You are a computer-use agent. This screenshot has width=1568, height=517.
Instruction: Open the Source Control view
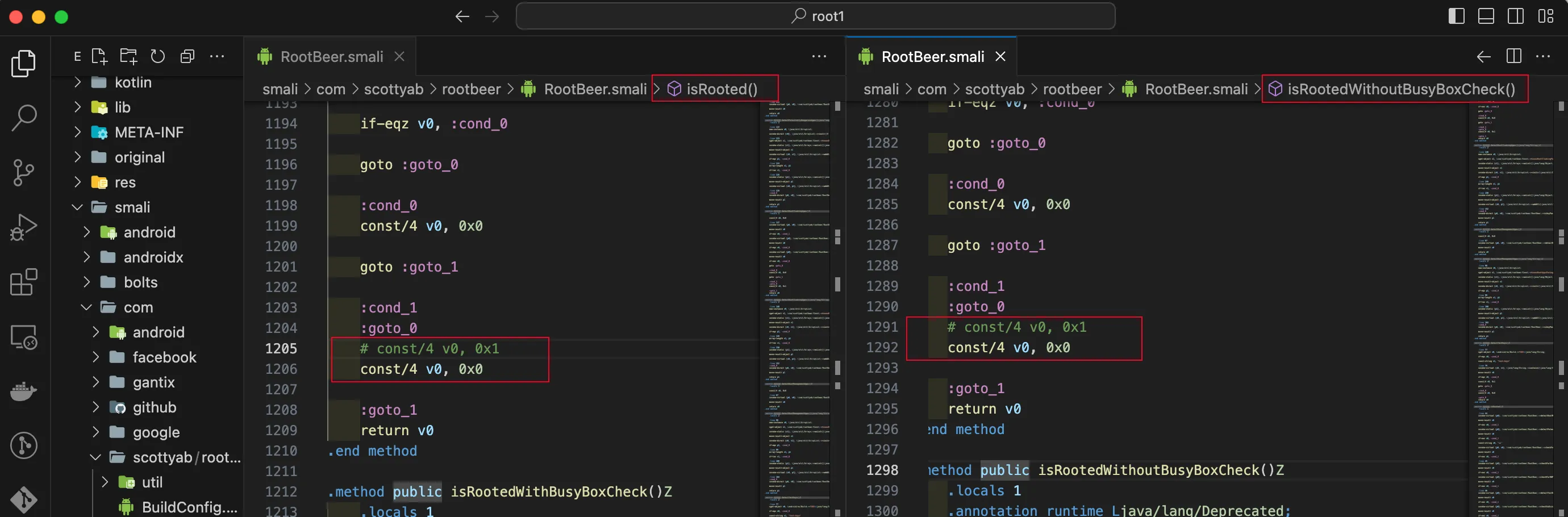(24, 172)
